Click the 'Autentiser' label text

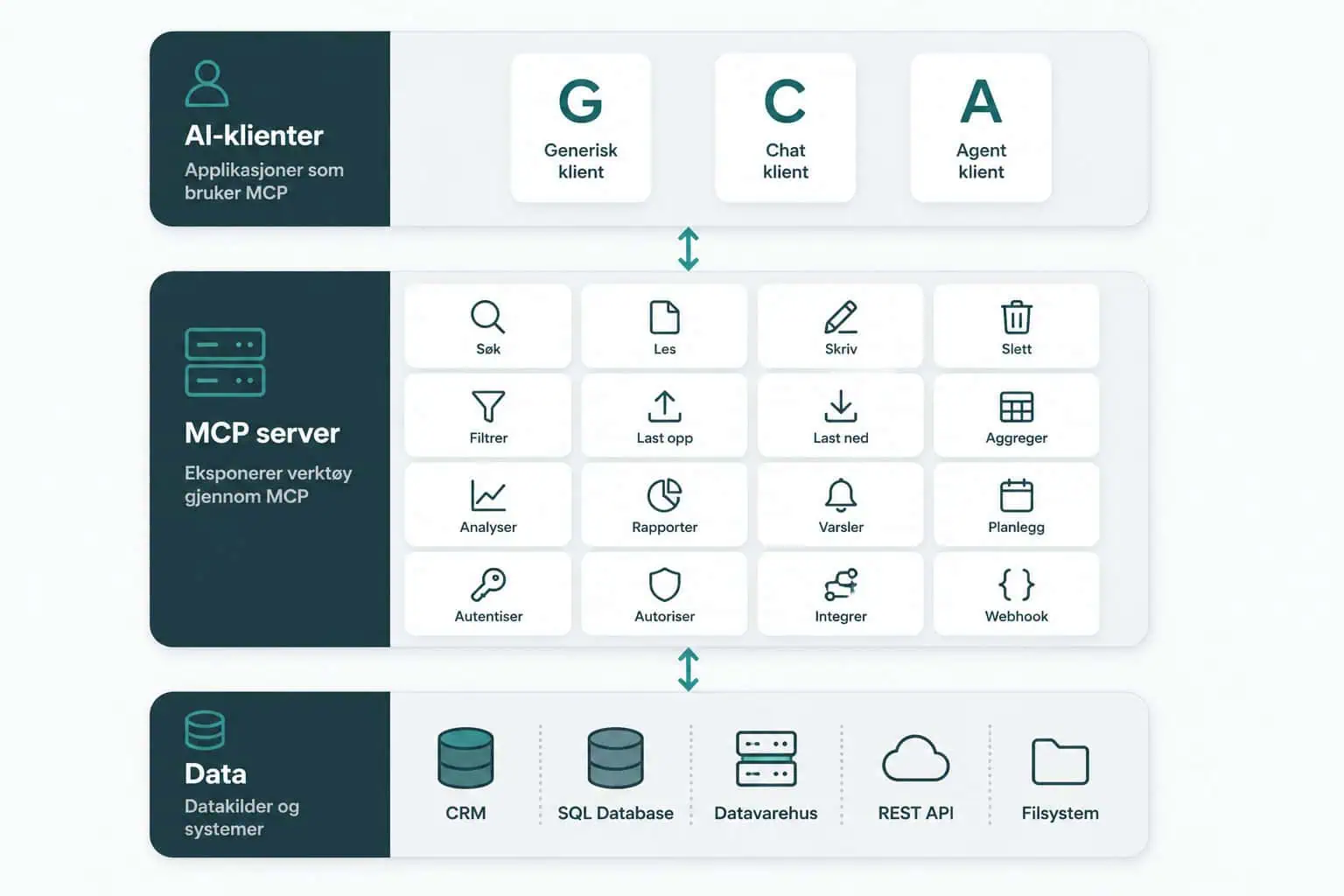coord(488,616)
